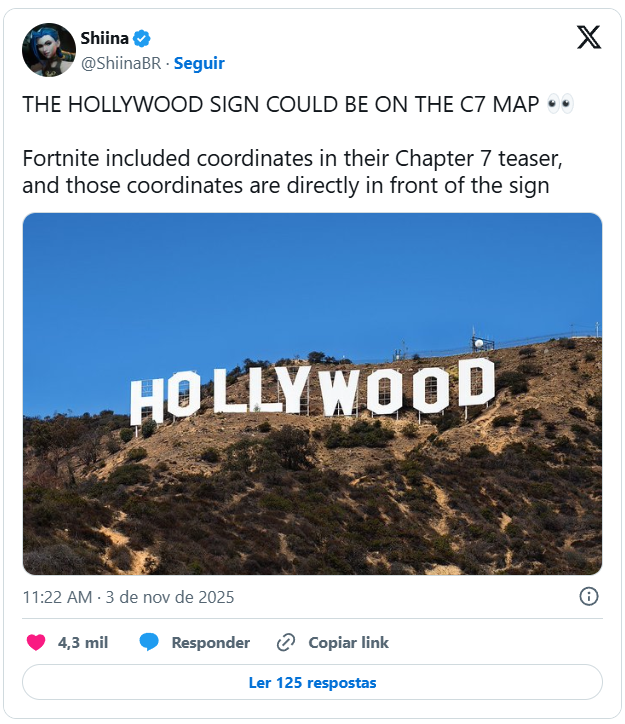Image resolution: width=625 pixels, height=724 pixels.
Task: Click the eyes emoji in the tweet
Action: (x=561, y=105)
